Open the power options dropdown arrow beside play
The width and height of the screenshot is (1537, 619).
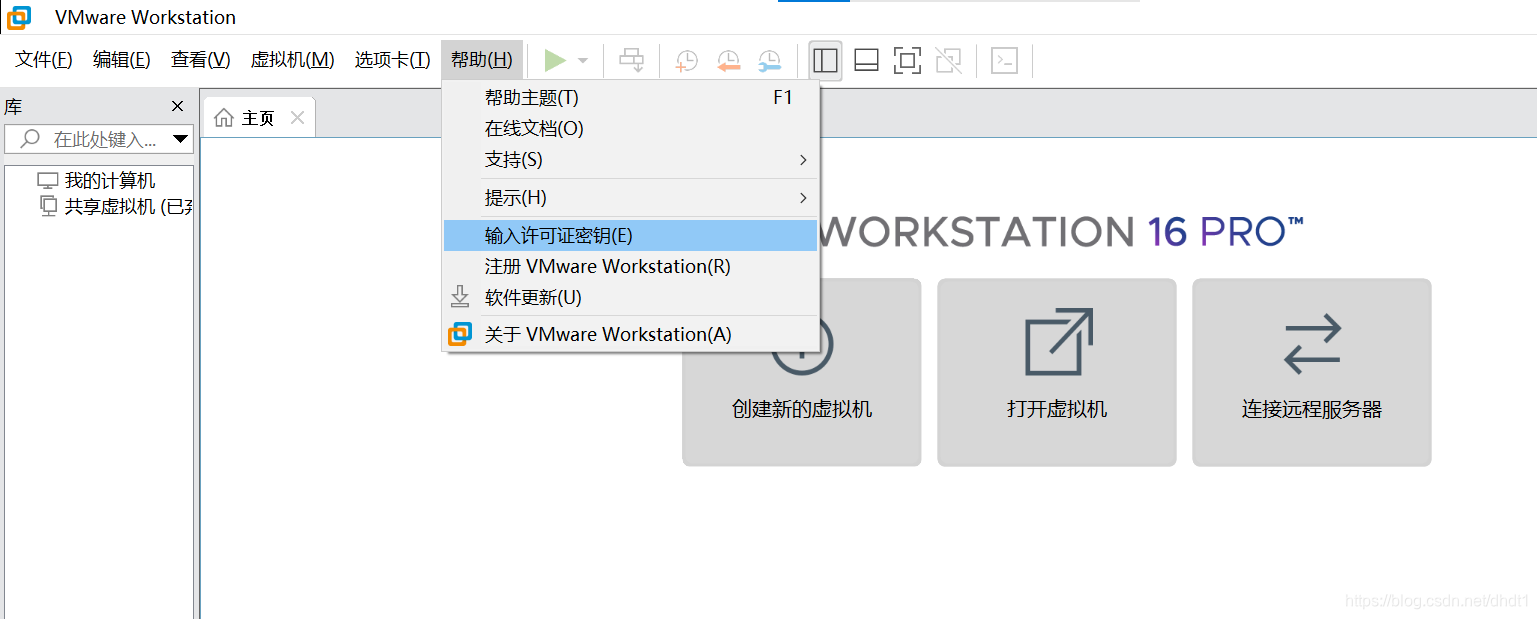pos(583,61)
